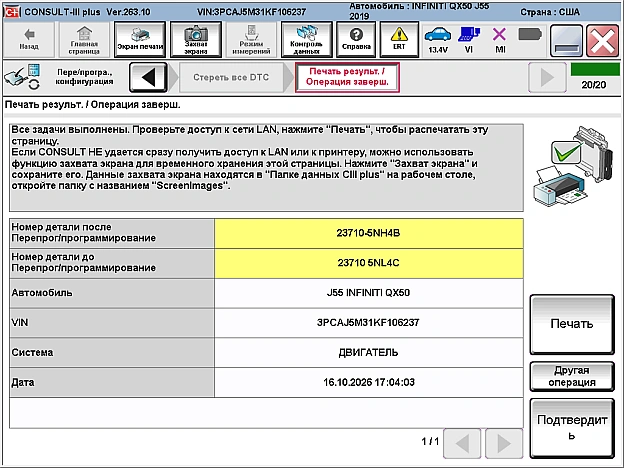Click the Ver.263.10 version text
This screenshot has width=624, height=468.
(129, 12)
